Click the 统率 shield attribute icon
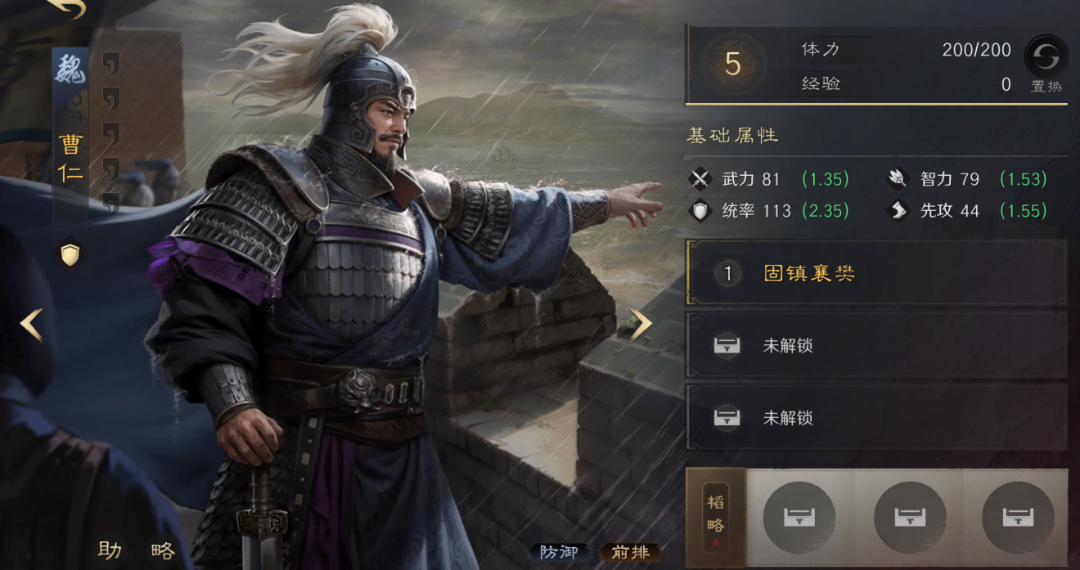The image size is (1080, 570). [x=700, y=211]
